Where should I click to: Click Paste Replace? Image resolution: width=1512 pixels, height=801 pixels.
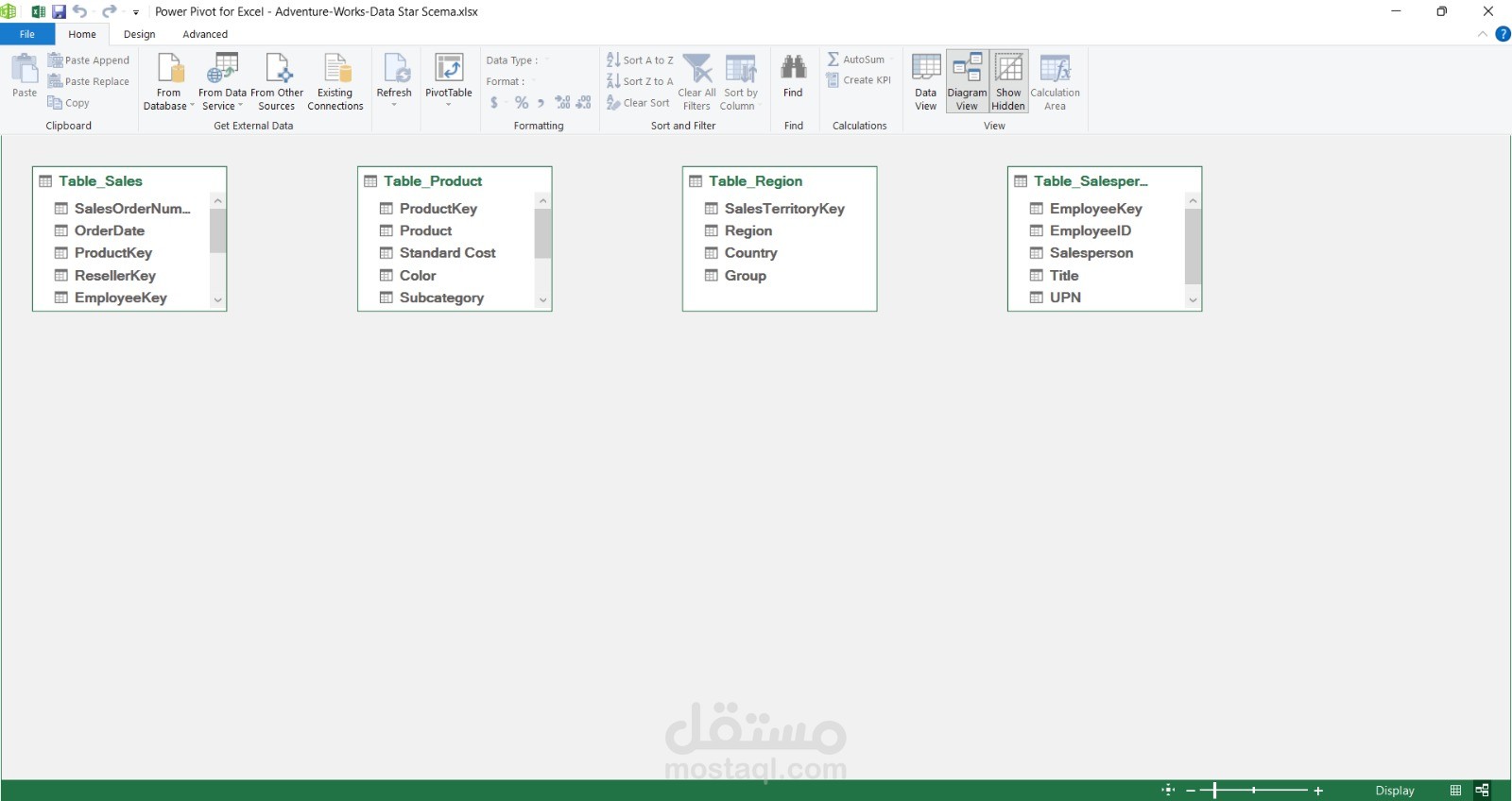(x=89, y=81)
